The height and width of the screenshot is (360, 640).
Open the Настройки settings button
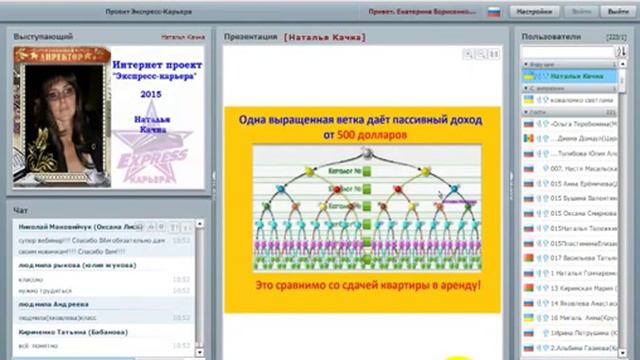[x=534, y=12]
